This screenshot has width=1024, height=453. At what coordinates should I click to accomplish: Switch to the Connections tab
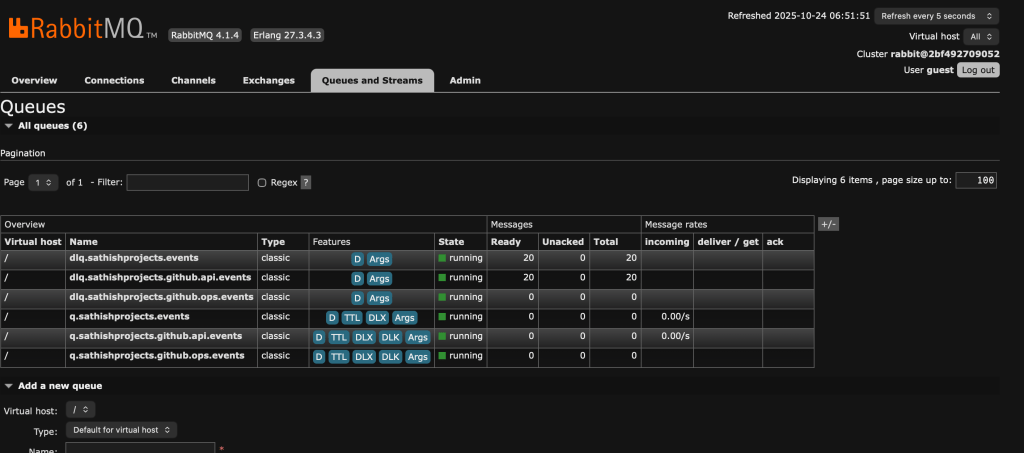114,80
